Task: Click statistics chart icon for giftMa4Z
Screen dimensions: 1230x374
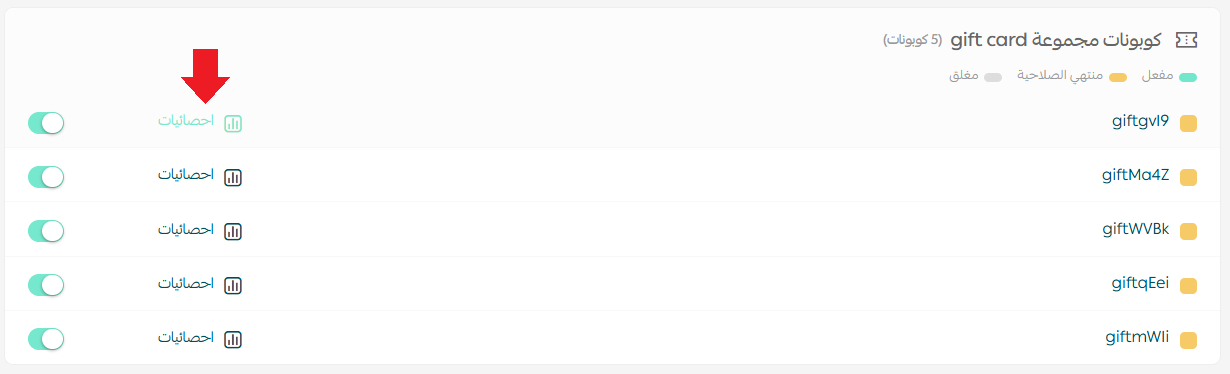Action: click(233, 177)
